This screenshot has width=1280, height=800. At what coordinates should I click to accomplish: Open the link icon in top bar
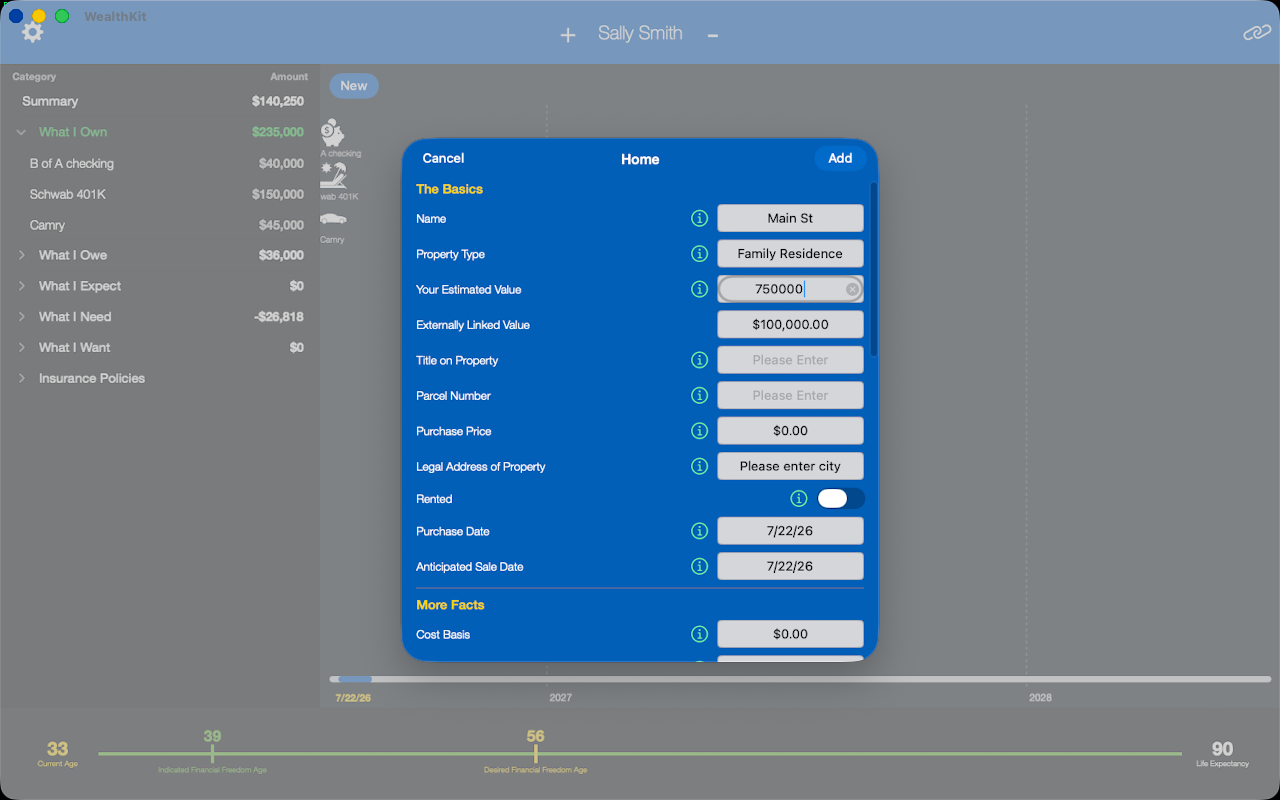click(1257, 33)
